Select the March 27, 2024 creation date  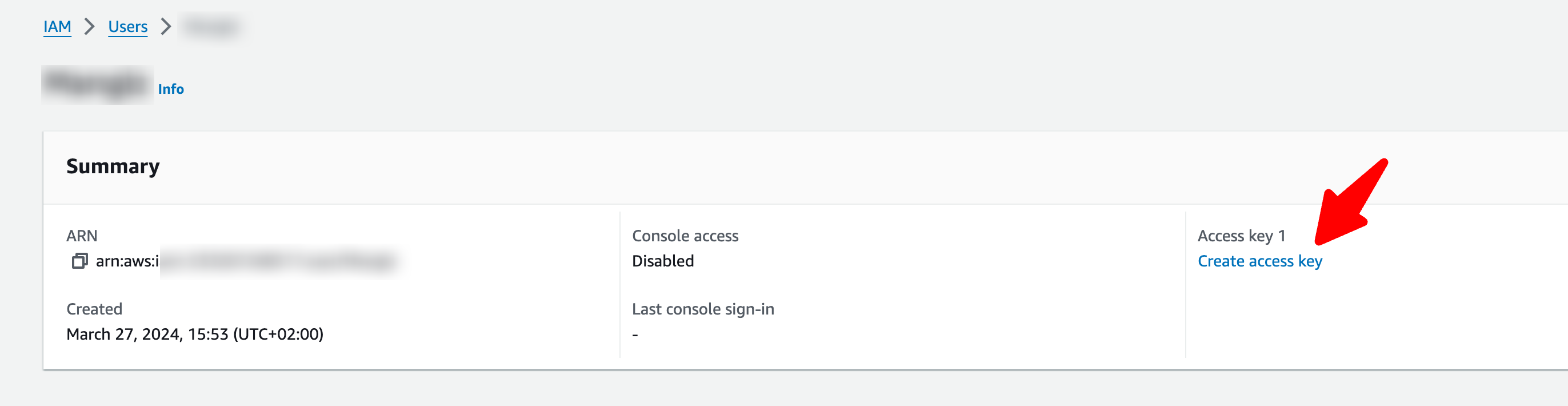point(195,334)
